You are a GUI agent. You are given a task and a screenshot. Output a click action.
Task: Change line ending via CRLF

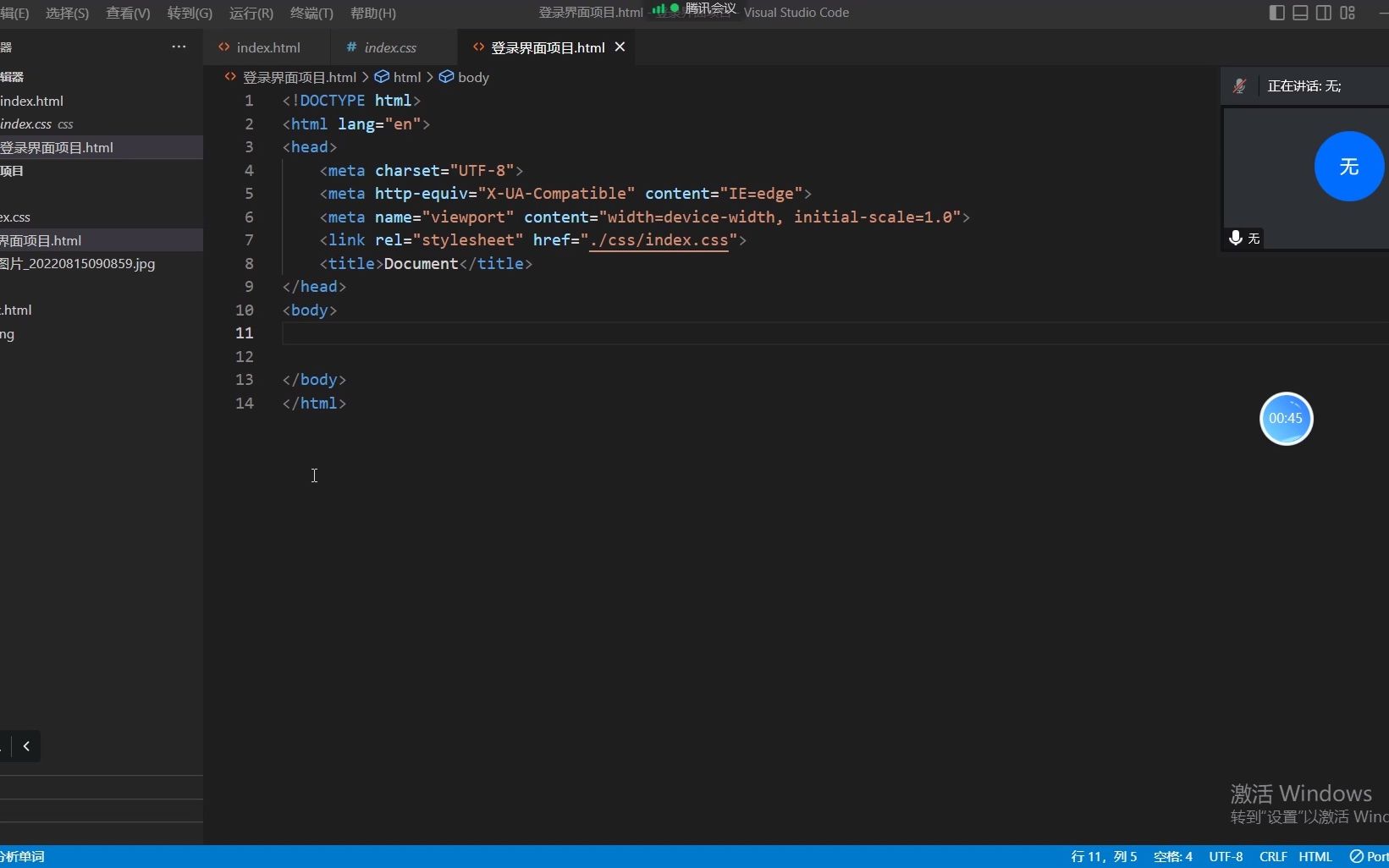[1273, 856]
